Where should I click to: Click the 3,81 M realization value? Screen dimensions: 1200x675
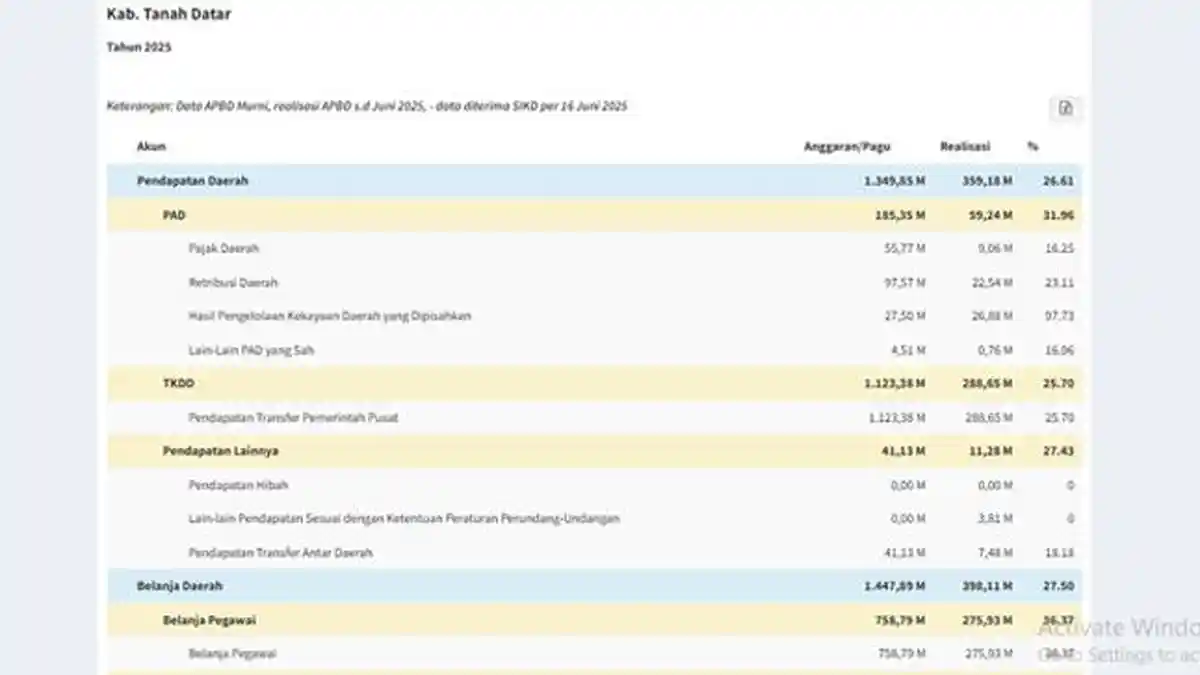click(x=996, y=519)
